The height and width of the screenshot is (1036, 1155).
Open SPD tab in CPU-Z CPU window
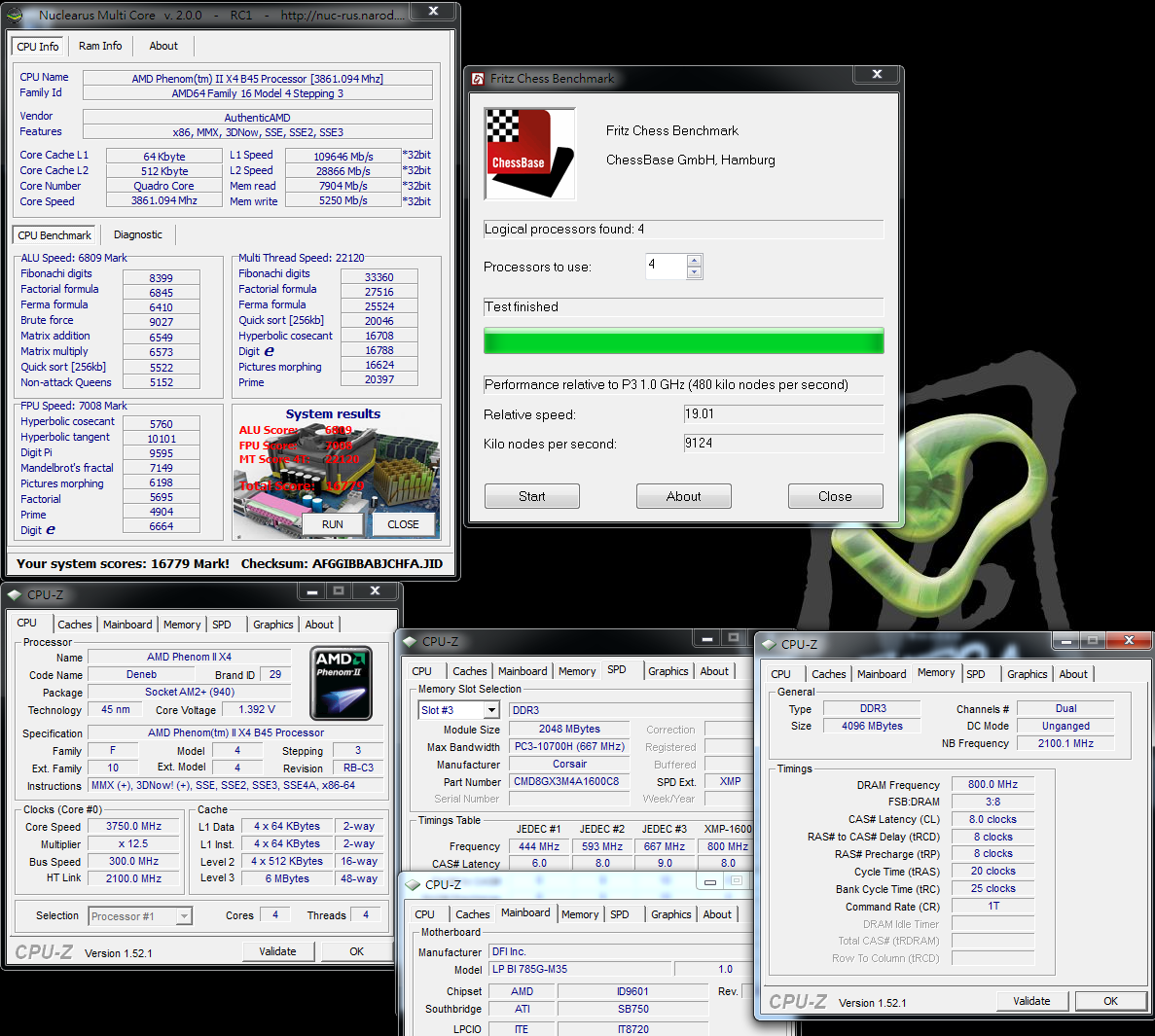point(222,625)
